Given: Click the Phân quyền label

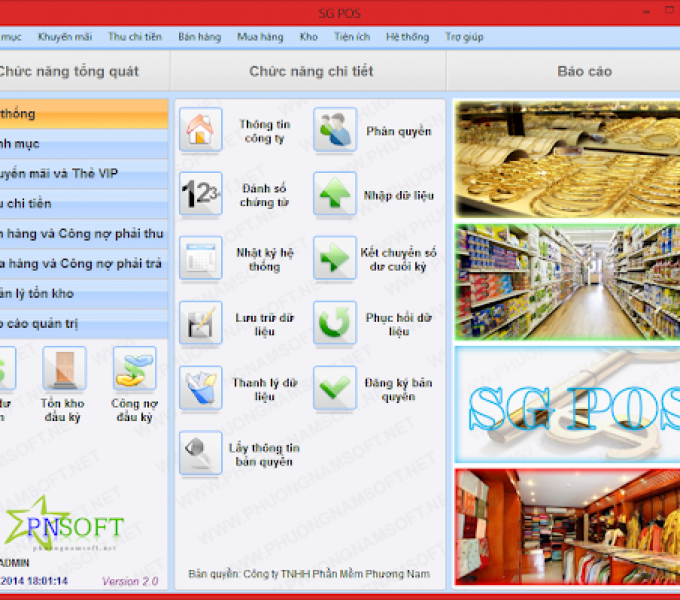Looking at the screenshot, I should (x=399, y=131).
